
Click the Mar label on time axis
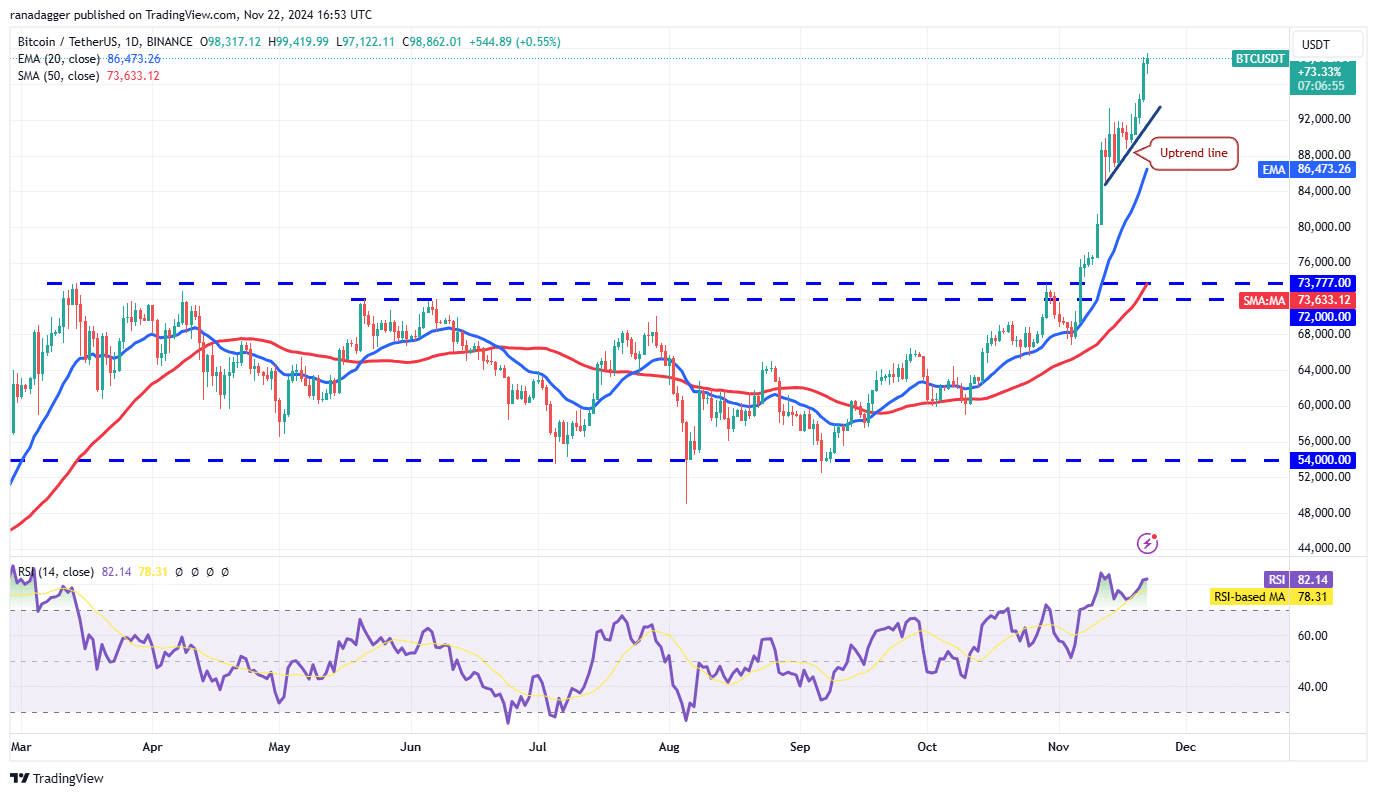(x=21, y=746)
